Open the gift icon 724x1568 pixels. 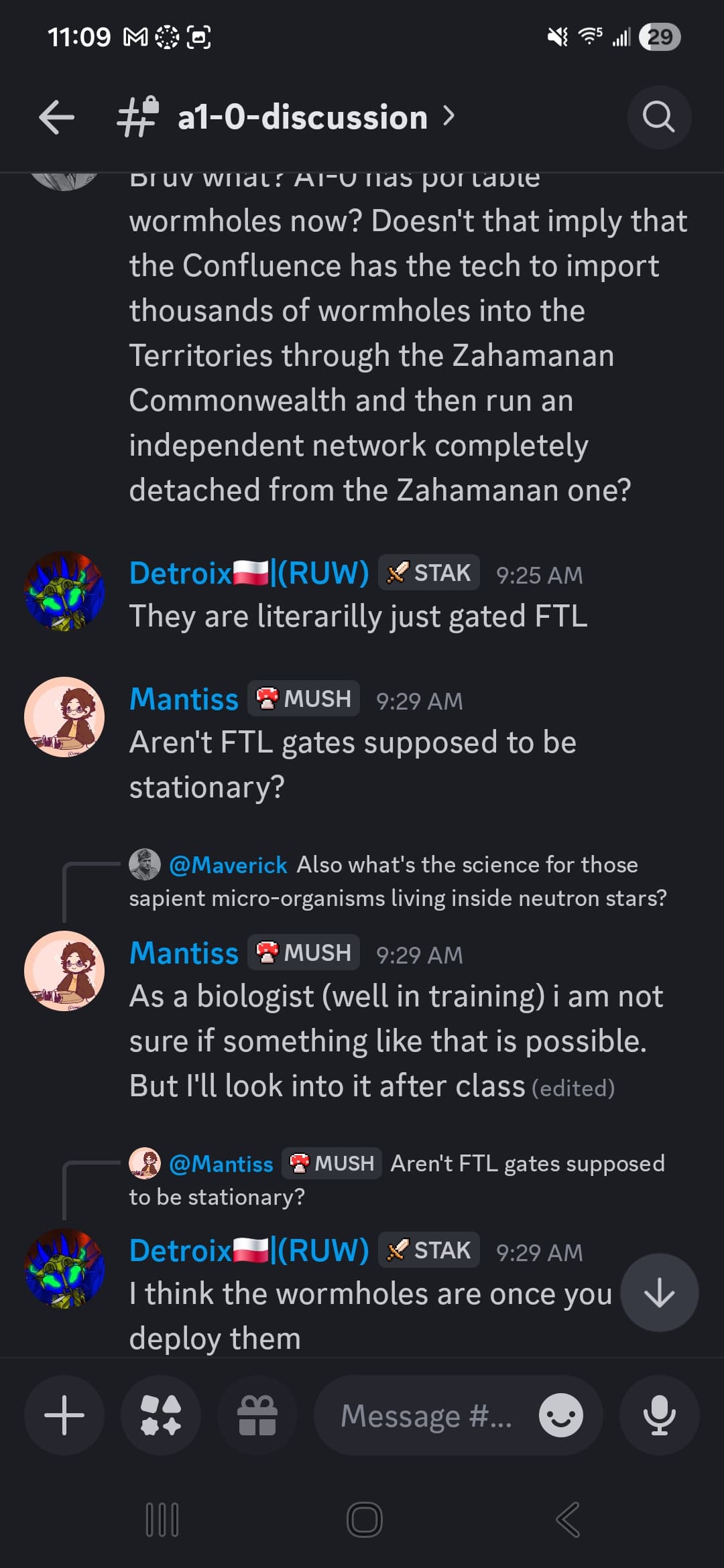[x=257, y=1415]
